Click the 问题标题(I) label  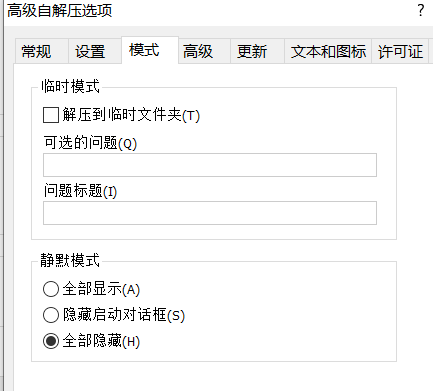[x=80, y=191]
